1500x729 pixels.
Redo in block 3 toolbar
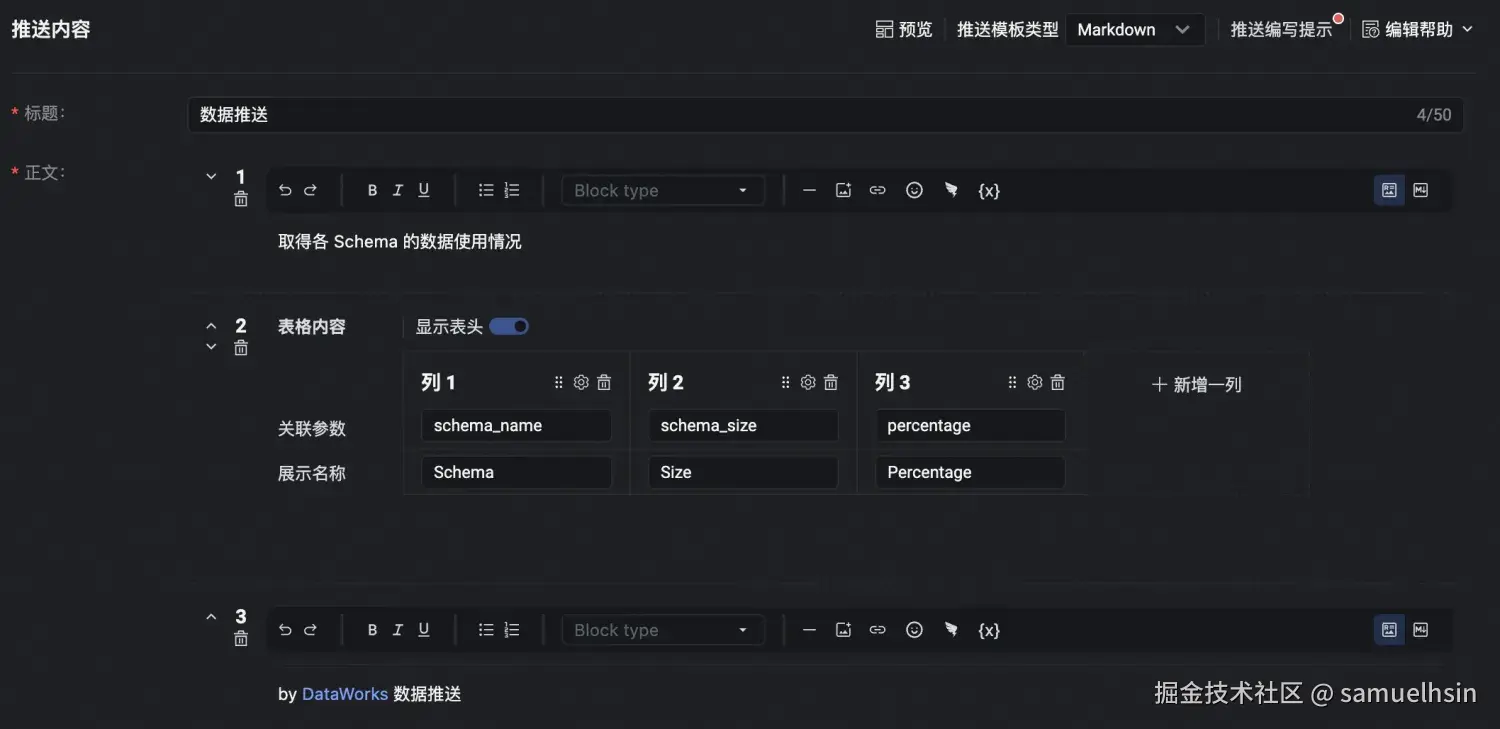tap(310, 630)
